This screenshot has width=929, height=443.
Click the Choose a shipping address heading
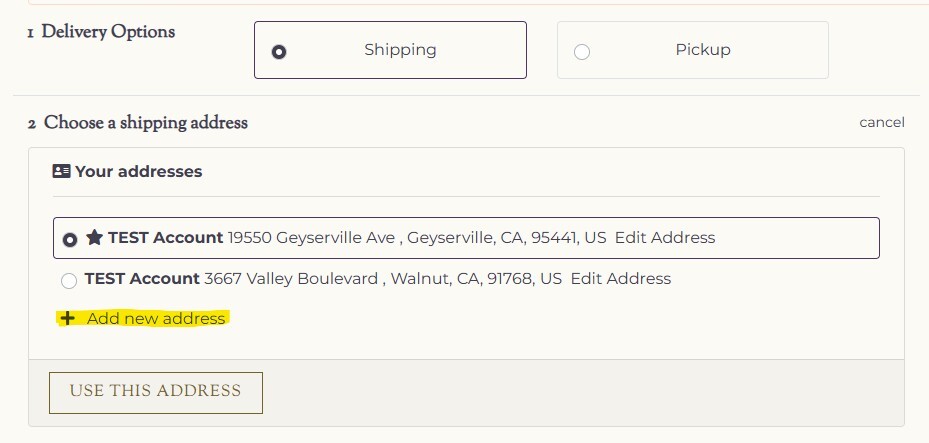[146, 123]
